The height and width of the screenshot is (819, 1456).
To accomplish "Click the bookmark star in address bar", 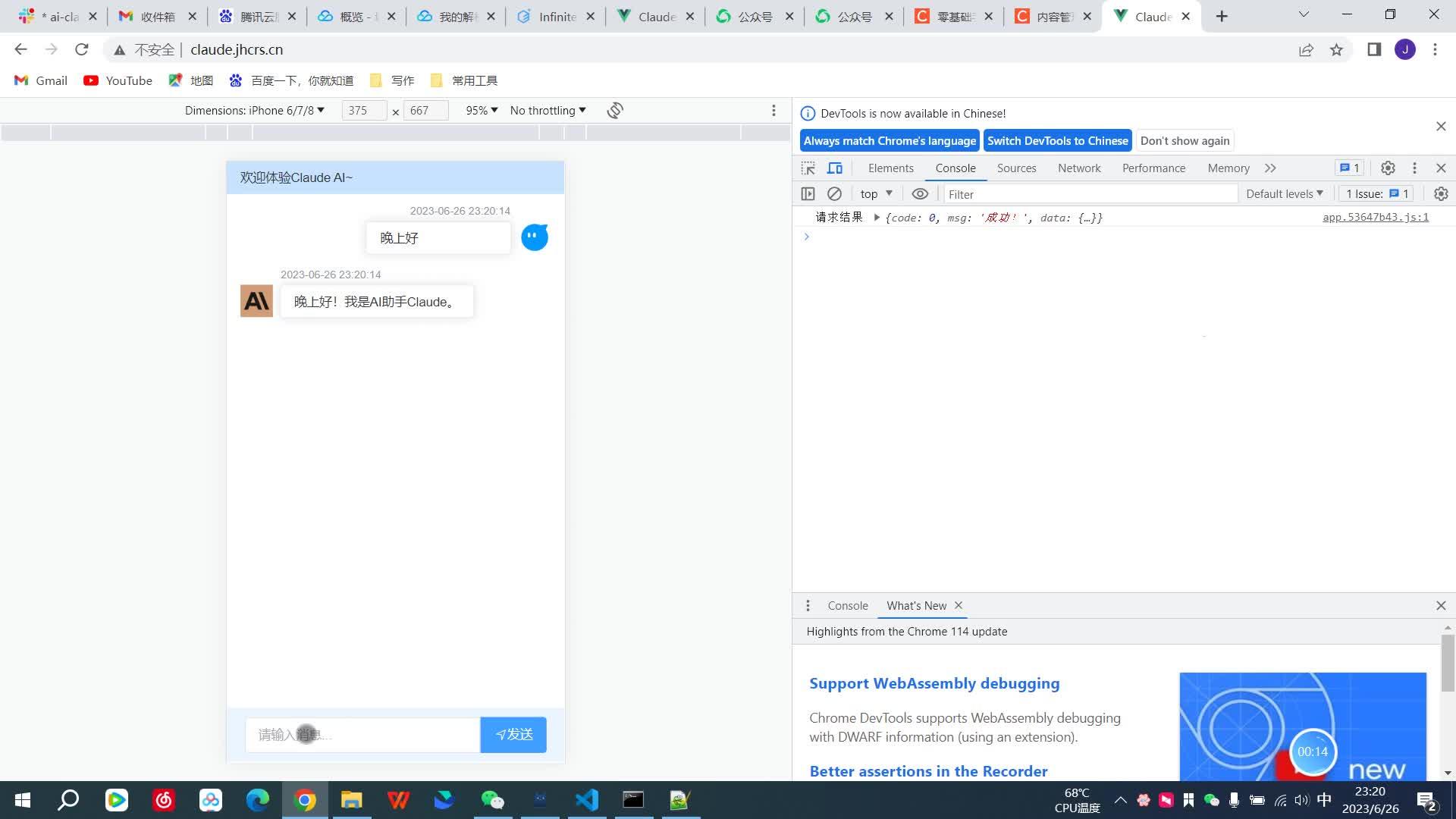I will pos(1336,50).
